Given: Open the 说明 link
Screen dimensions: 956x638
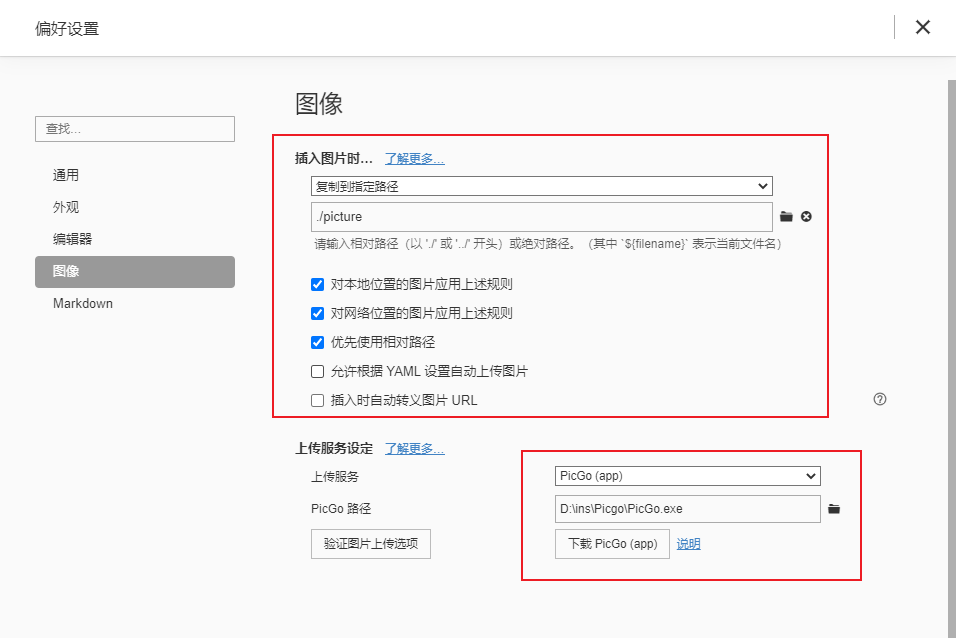Looking at the screenshot, I should [688, 543].
